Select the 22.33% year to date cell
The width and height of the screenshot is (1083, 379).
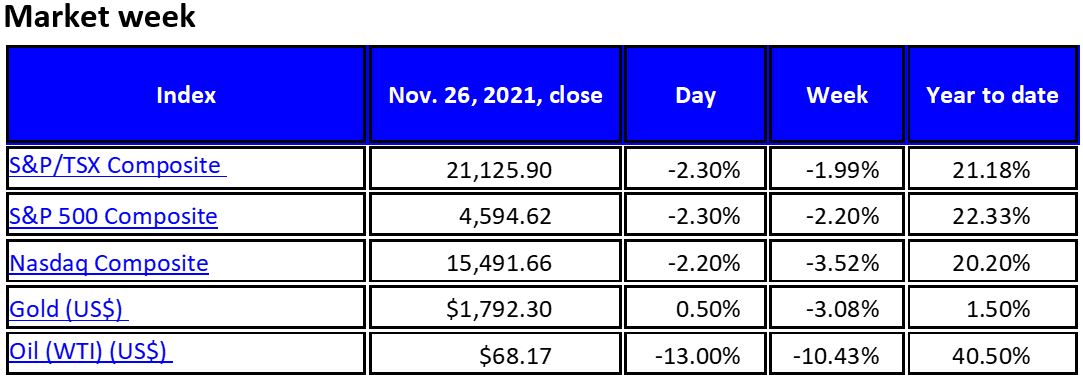click(992, 215)
